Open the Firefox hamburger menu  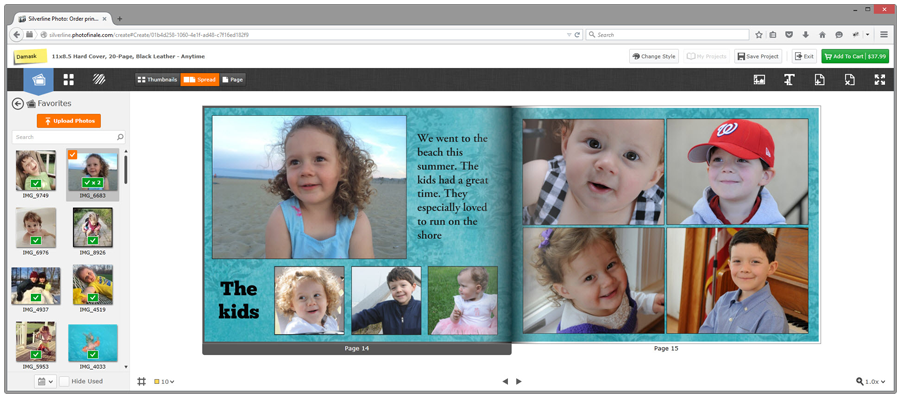884,35
